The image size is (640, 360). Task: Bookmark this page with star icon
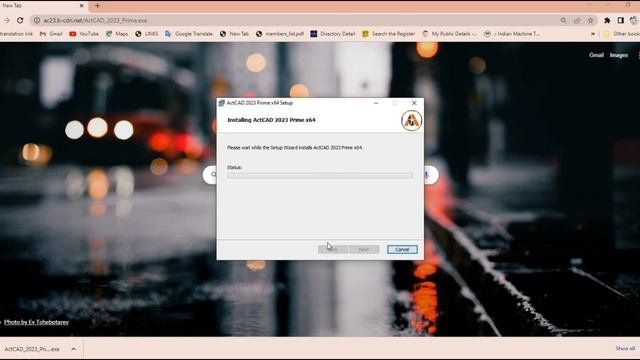click(590, 20)
